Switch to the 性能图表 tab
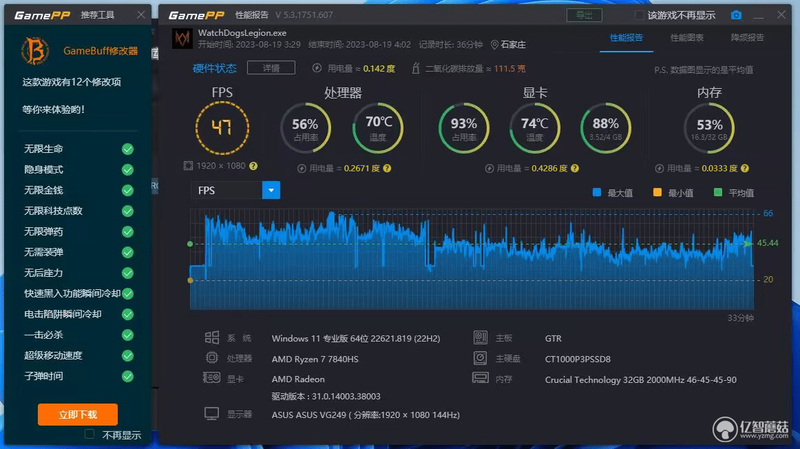Screen dimensions: 800x449 687,38
